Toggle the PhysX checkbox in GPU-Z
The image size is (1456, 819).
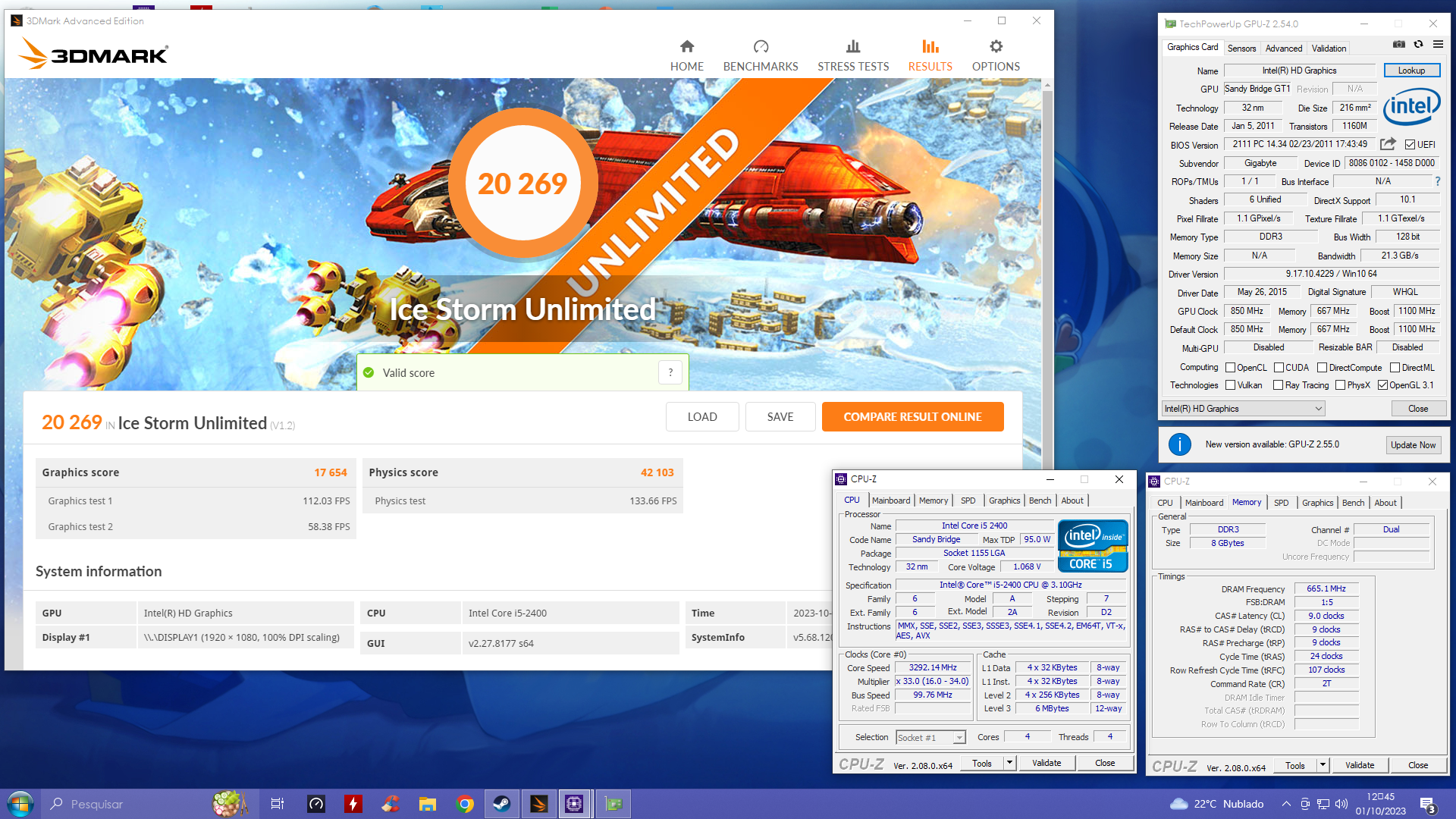coord(1340,385)
